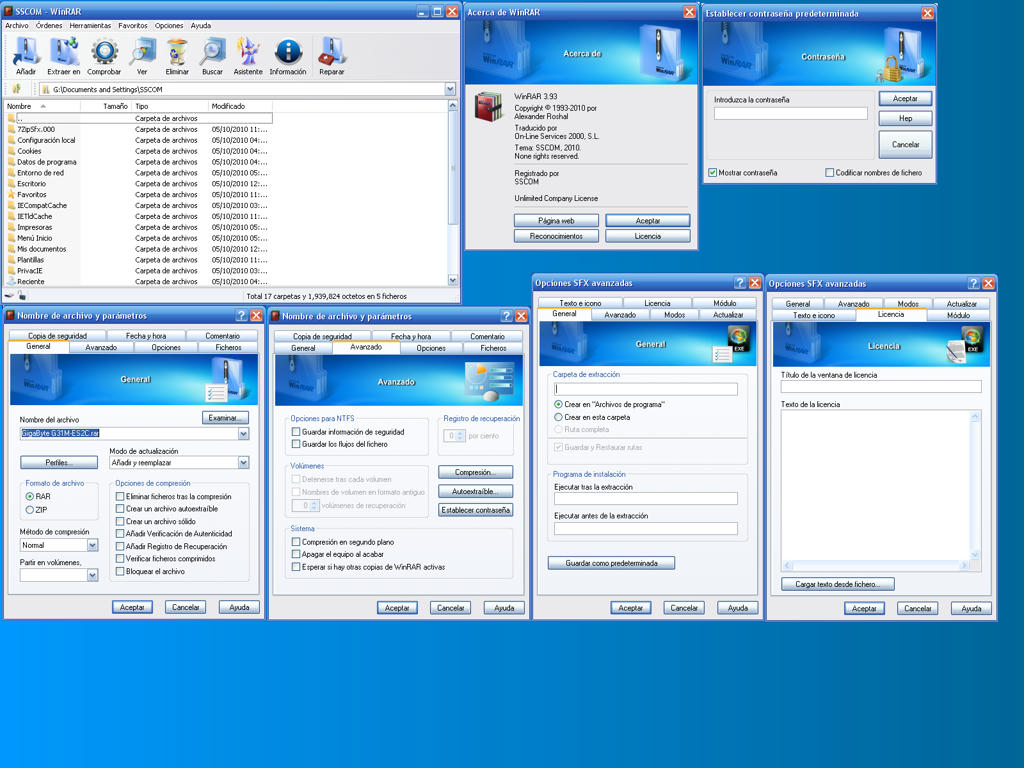Click Título de la ventana de licencia field

pos(881,387)
